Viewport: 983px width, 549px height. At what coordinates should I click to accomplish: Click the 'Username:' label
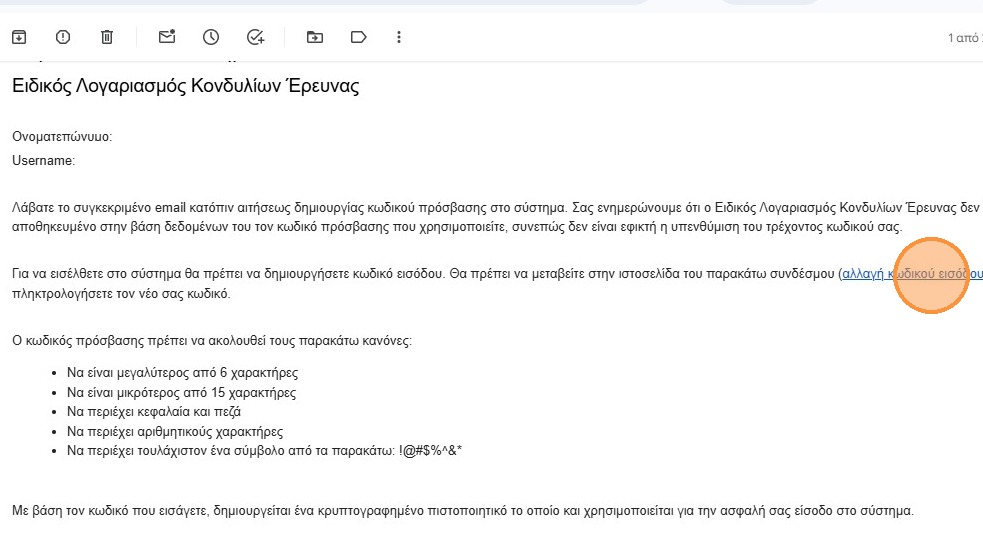tap(43, 160)
